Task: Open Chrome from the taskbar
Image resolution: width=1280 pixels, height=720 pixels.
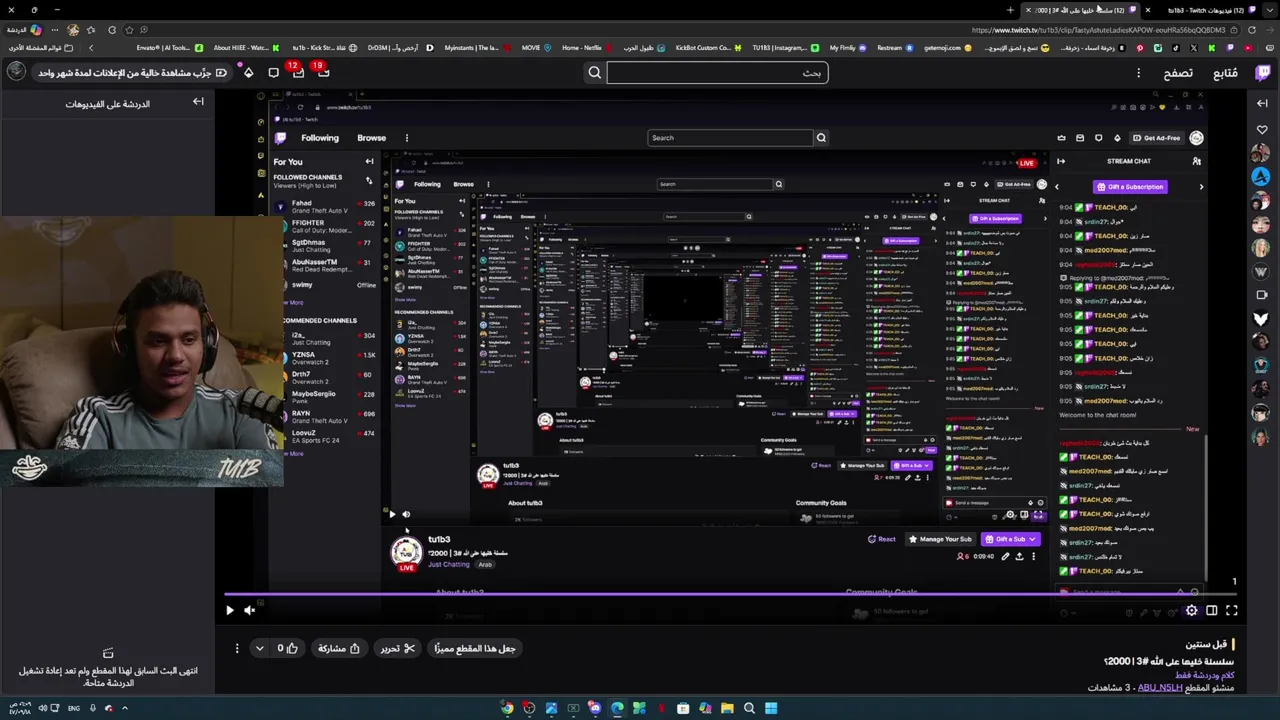Action: (x=507, y=708)
